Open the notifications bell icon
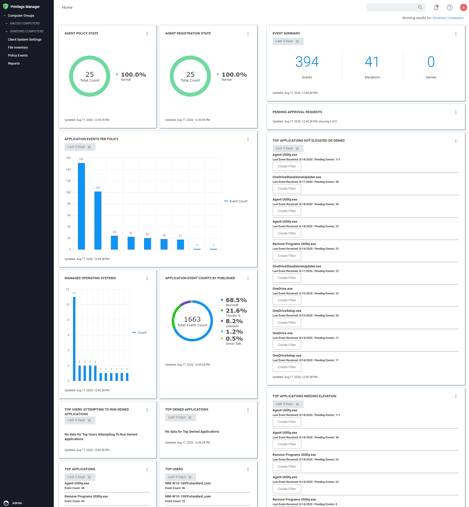The height and width of the screenshot is (507, 469). coord(436,7)
